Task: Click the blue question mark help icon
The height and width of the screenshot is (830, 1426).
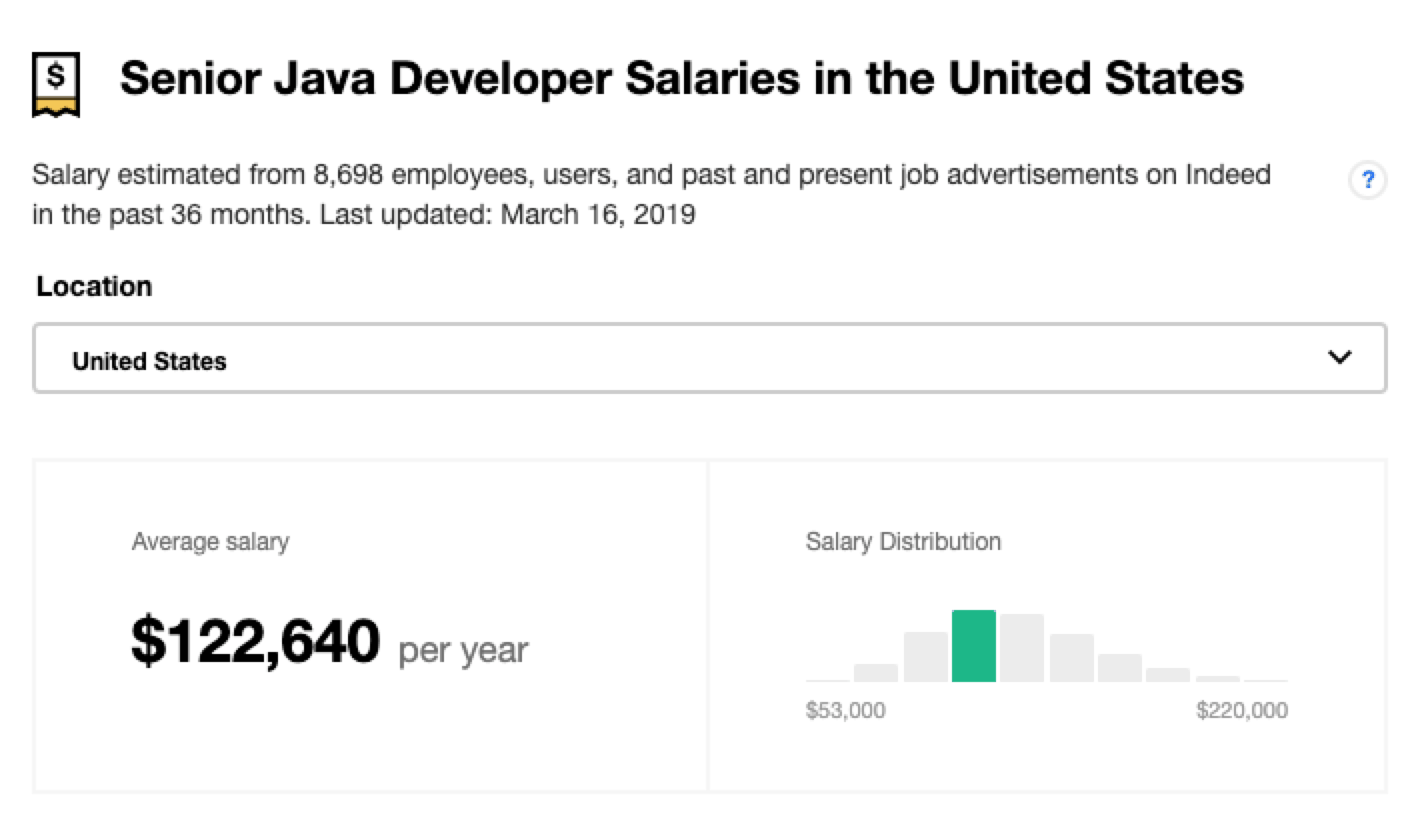Action: [1368, 181]
